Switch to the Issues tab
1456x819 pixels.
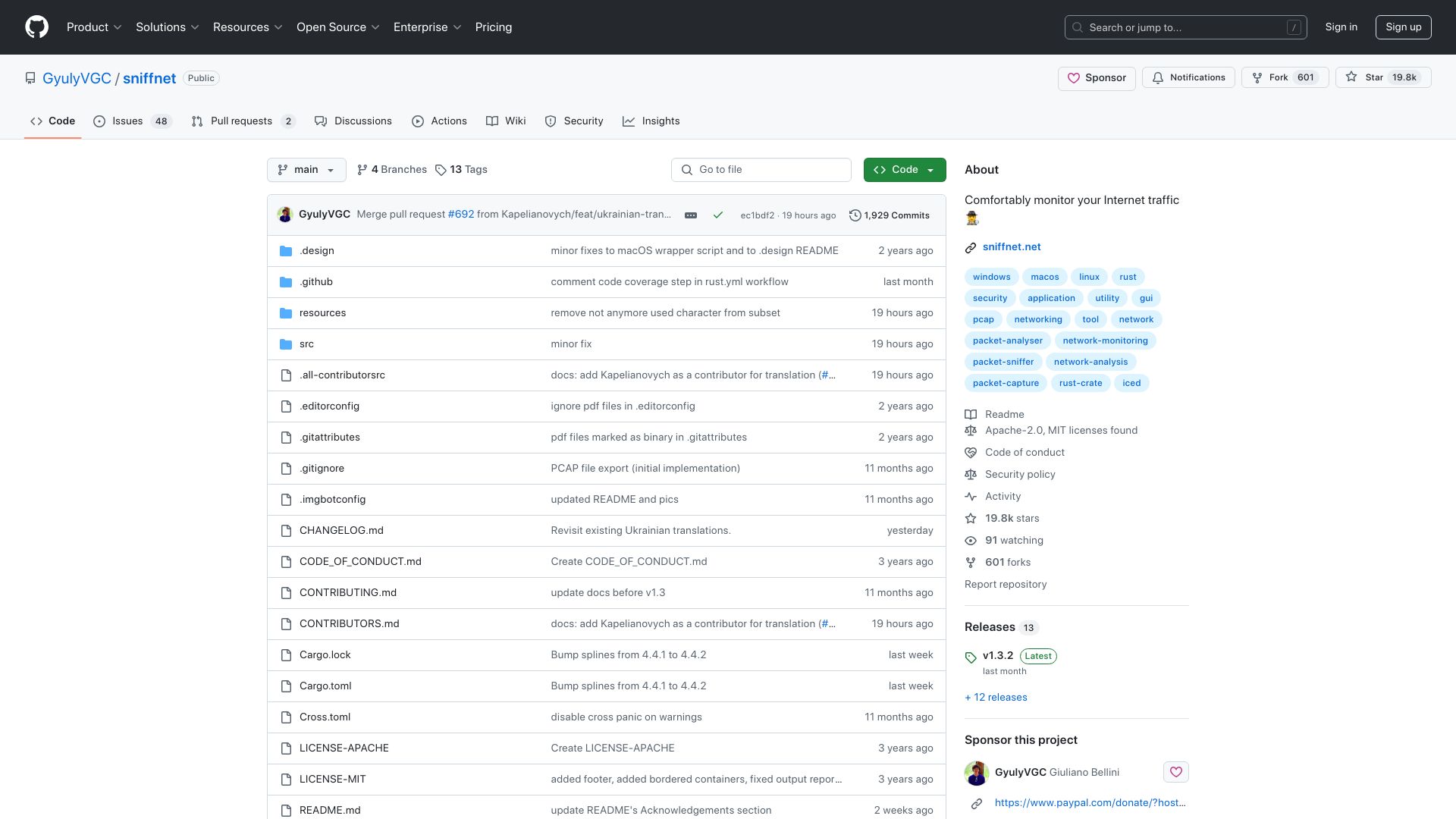pyautogui.click(x=133, y=121)
